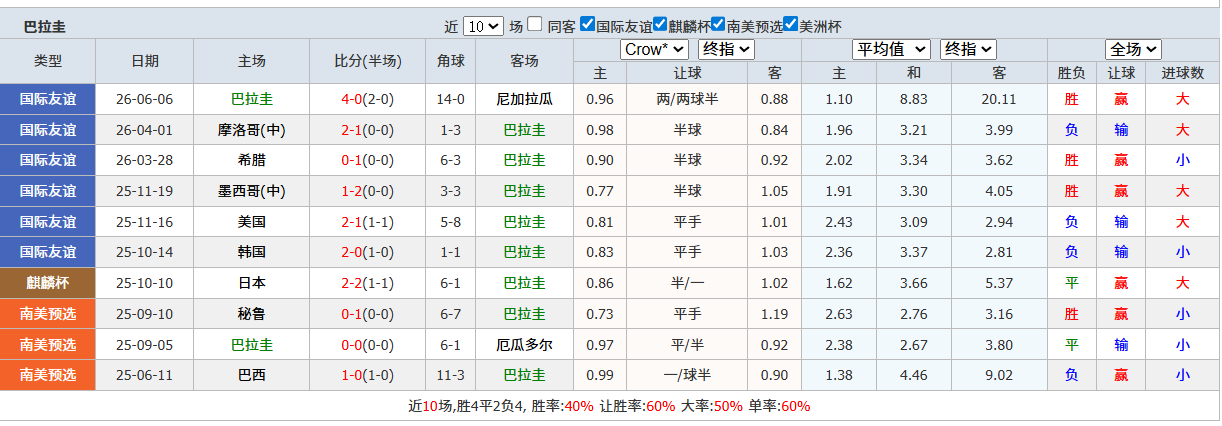Open the 全场 dropdown
Image resolution: width=1222 pixels, height=426 pixels.
point(1133,49)
